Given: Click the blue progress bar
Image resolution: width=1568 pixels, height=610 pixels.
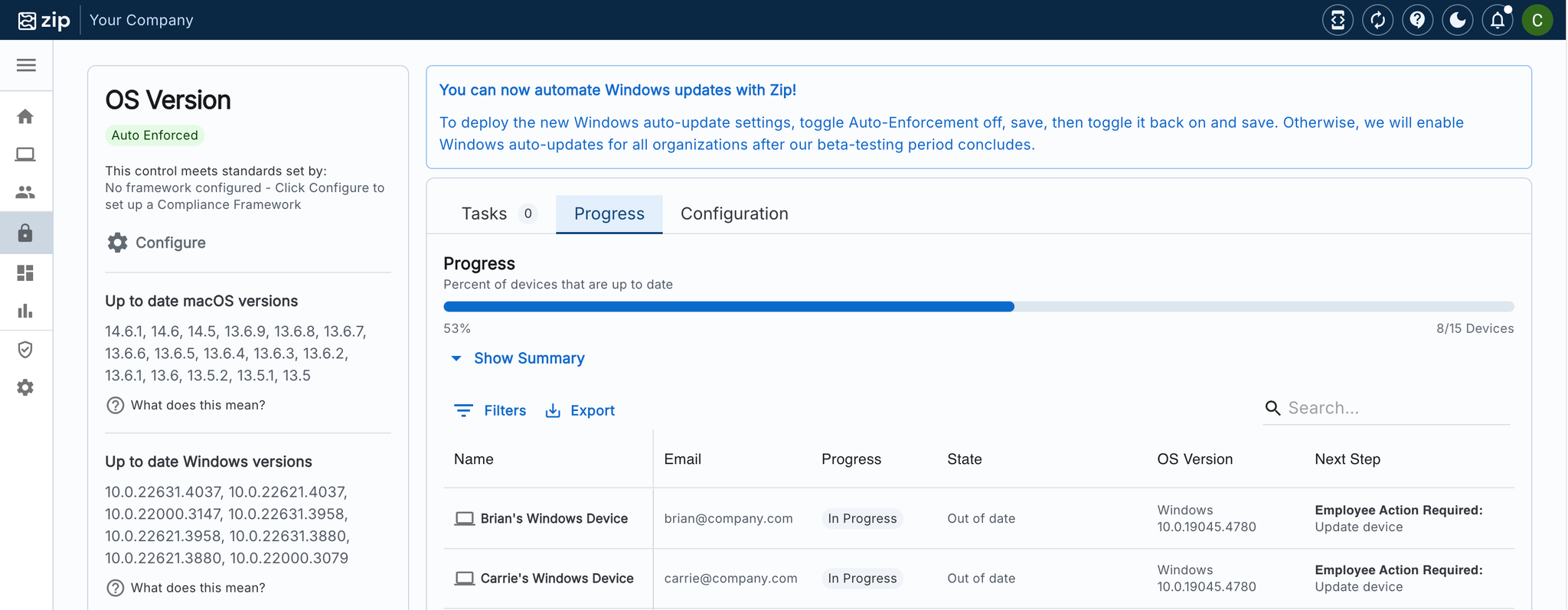Looking at the screenshot, I should (728, 307).
